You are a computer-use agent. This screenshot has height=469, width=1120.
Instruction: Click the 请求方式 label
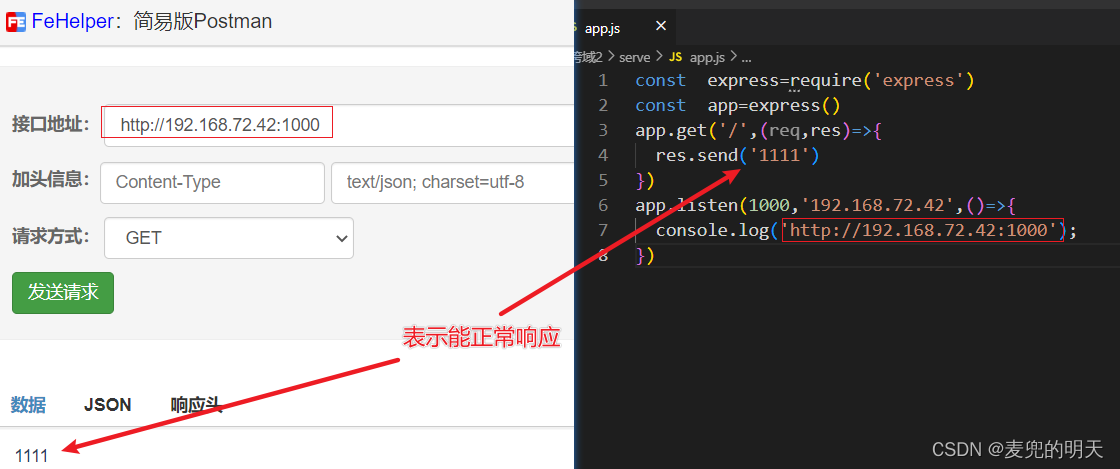click(x=50, y=236)
